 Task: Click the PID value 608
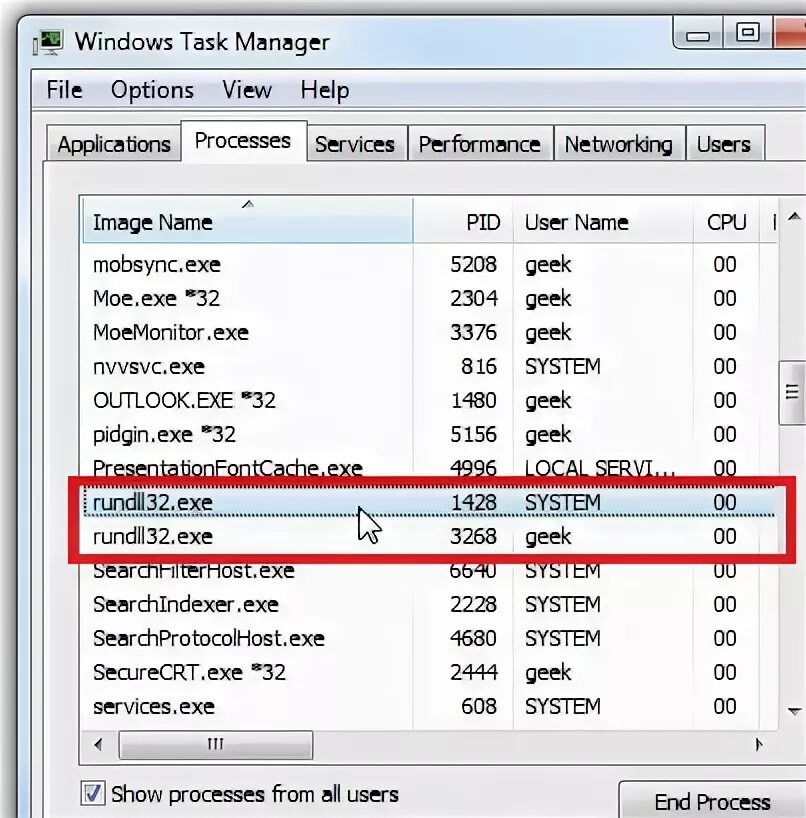point(479,706)
